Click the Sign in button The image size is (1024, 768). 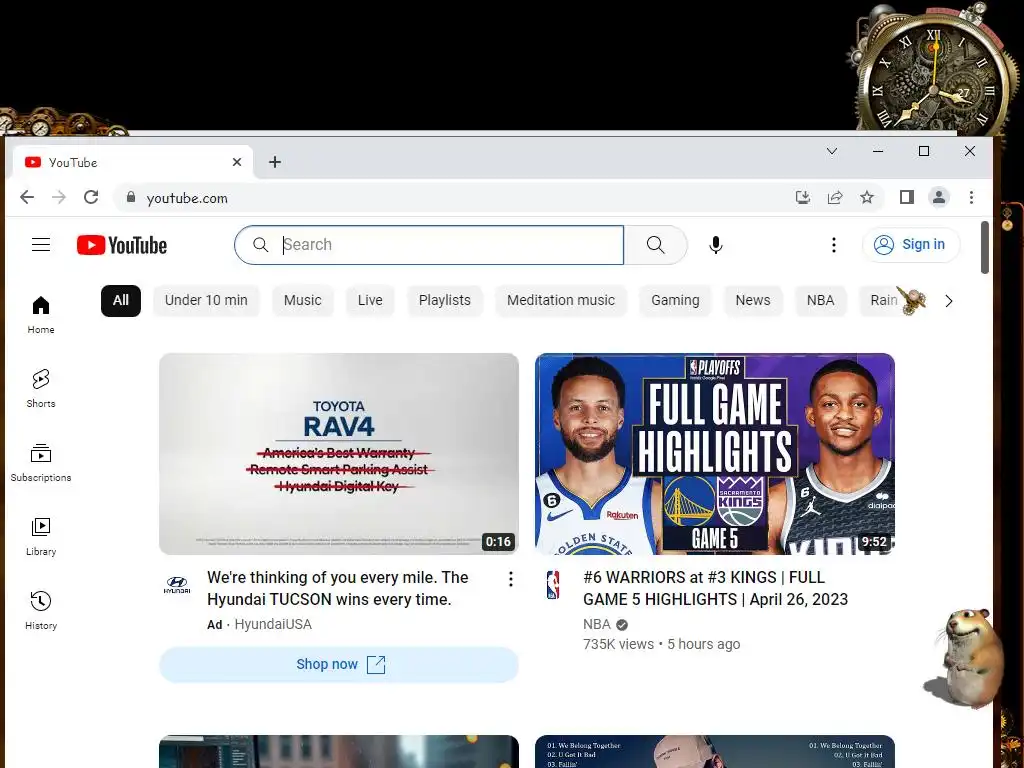(x=911, y=245)
